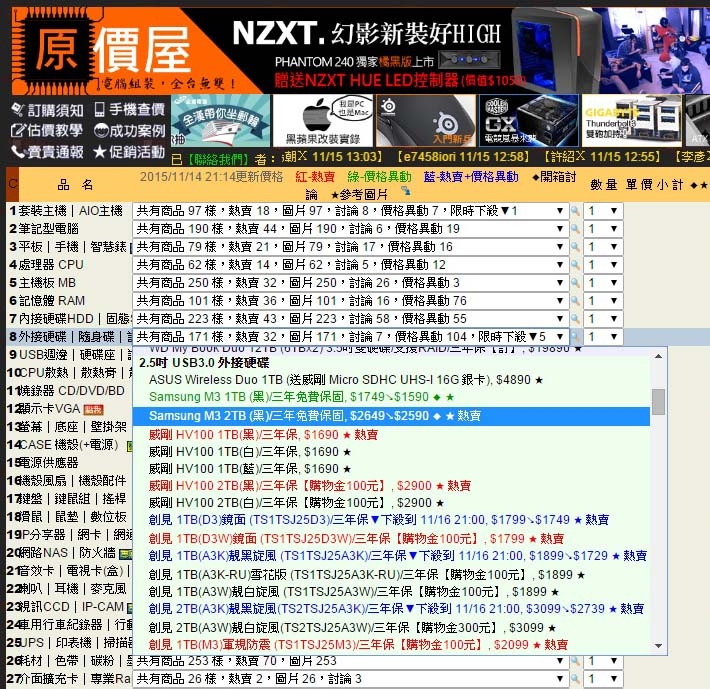The width and height of the screenshot is (710, 689).
Task: Open the SteelSeries 入門新兵 mouse thumbnail
Action: tap(426, 120)
